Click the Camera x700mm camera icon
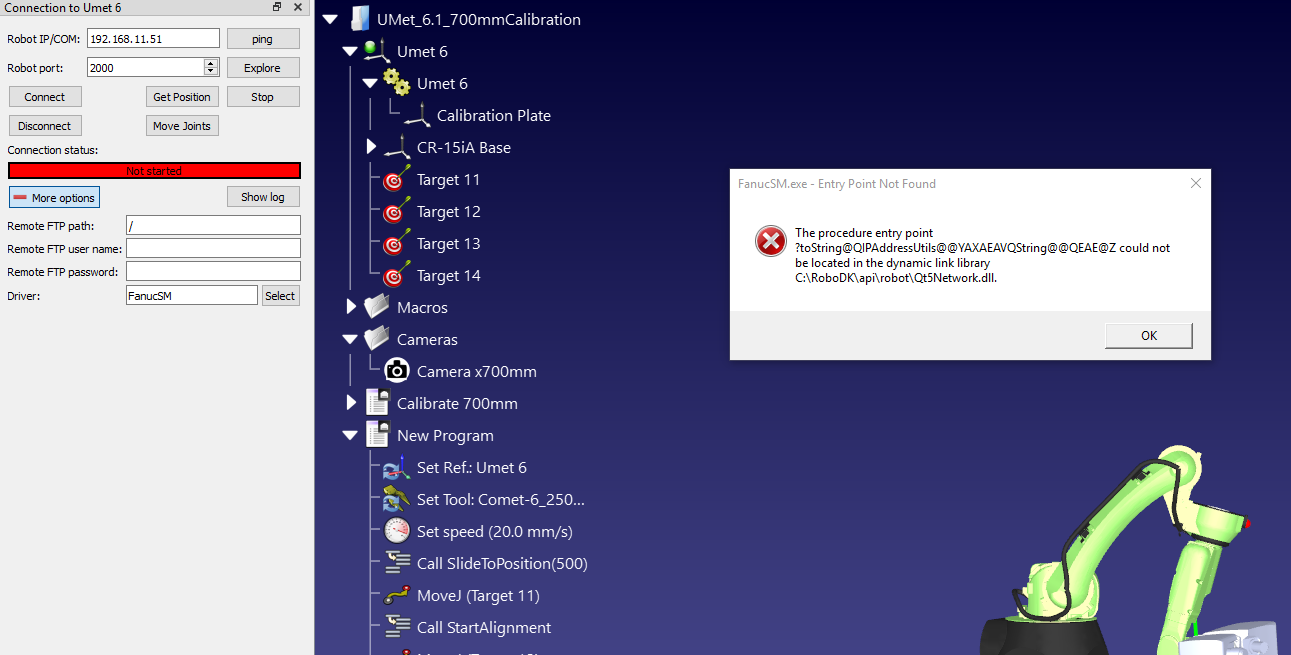Image resolution: width=1291 pixels, height=655 pixels. click(x=397, y=371)
